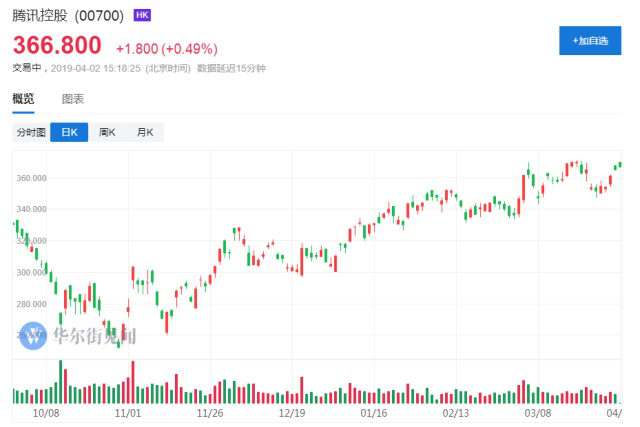Screen dimensions: 640x427
Task: Click the 340.000 price axis label
Action: click(x=31, y=209)
